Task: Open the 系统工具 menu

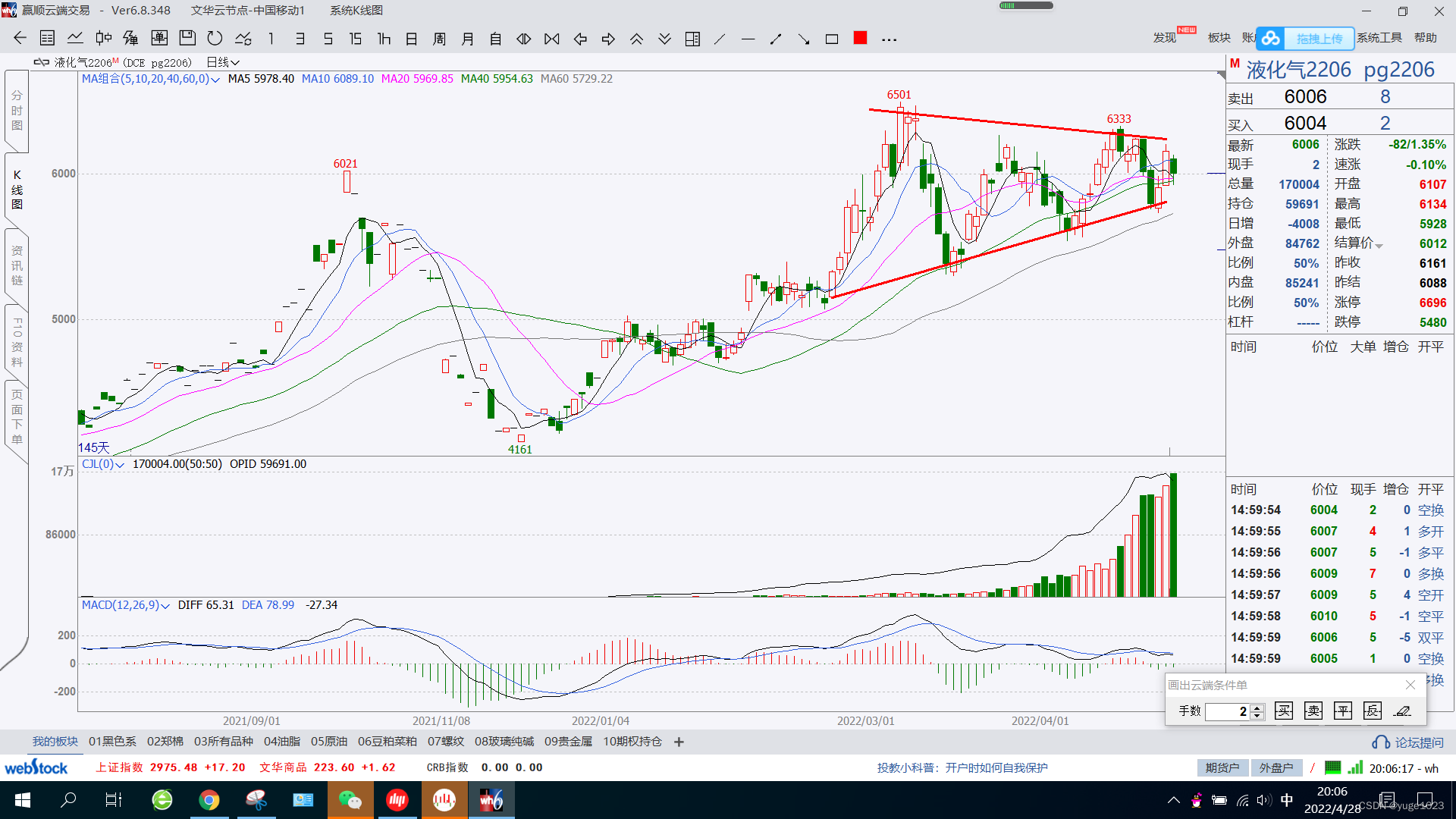Action: click(x=1379, y=38)
